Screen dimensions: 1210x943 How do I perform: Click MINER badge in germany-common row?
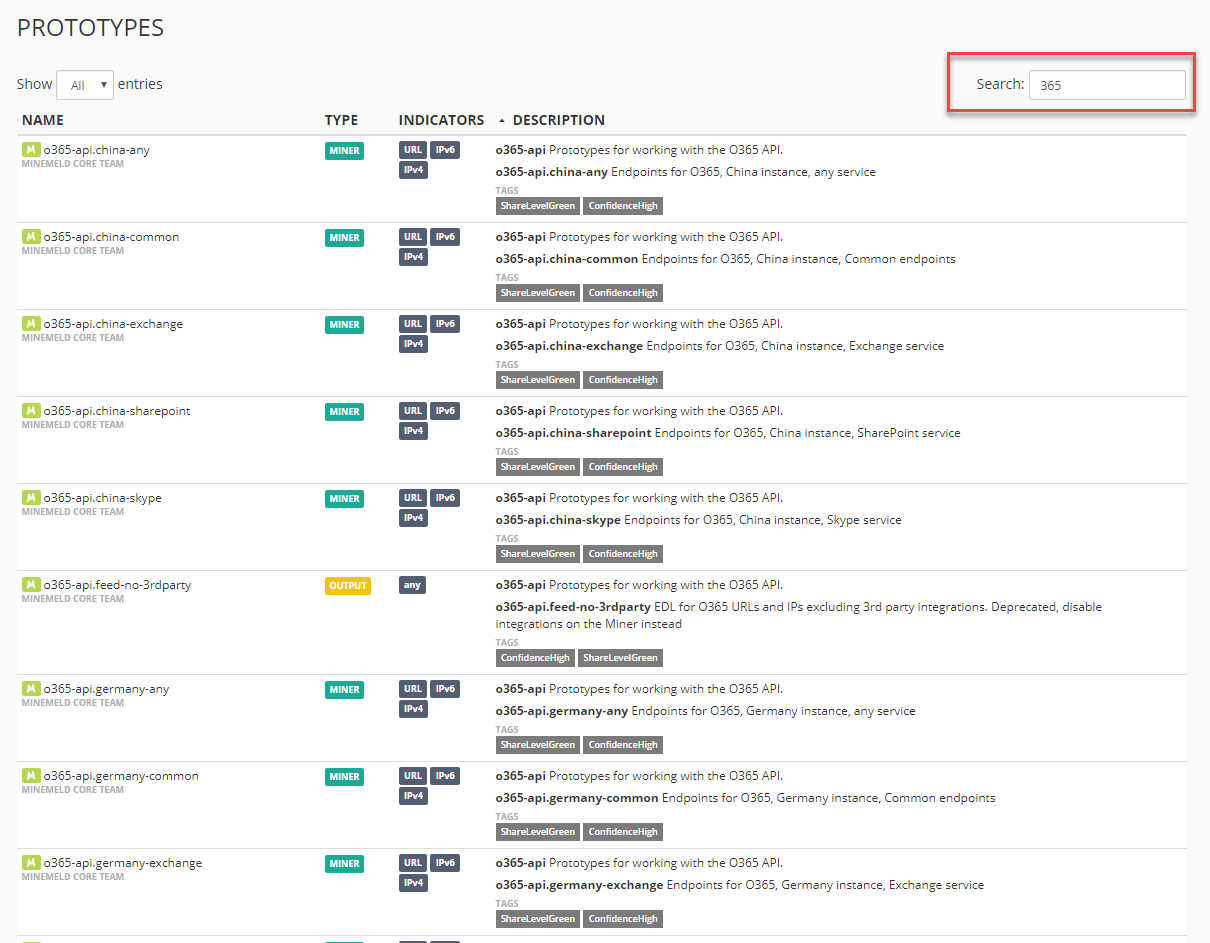345,777
